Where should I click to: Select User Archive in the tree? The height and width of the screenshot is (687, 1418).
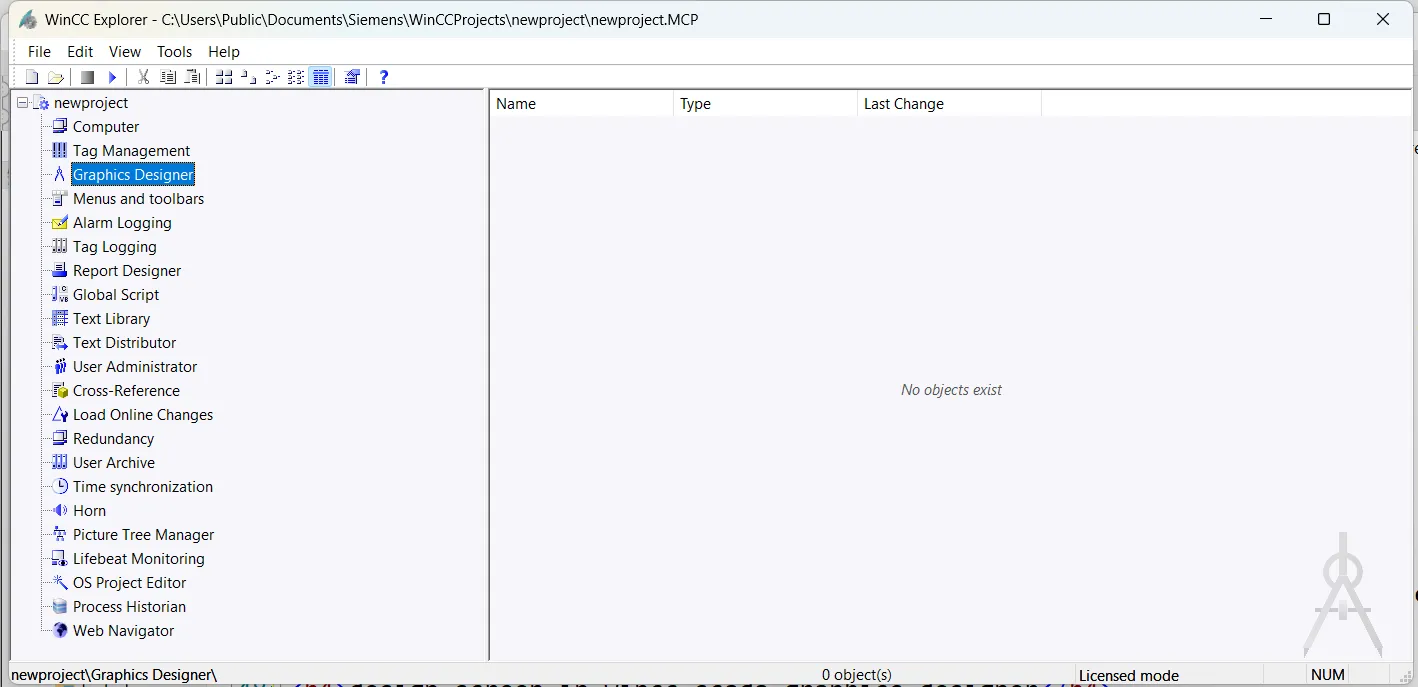point(113,462)
